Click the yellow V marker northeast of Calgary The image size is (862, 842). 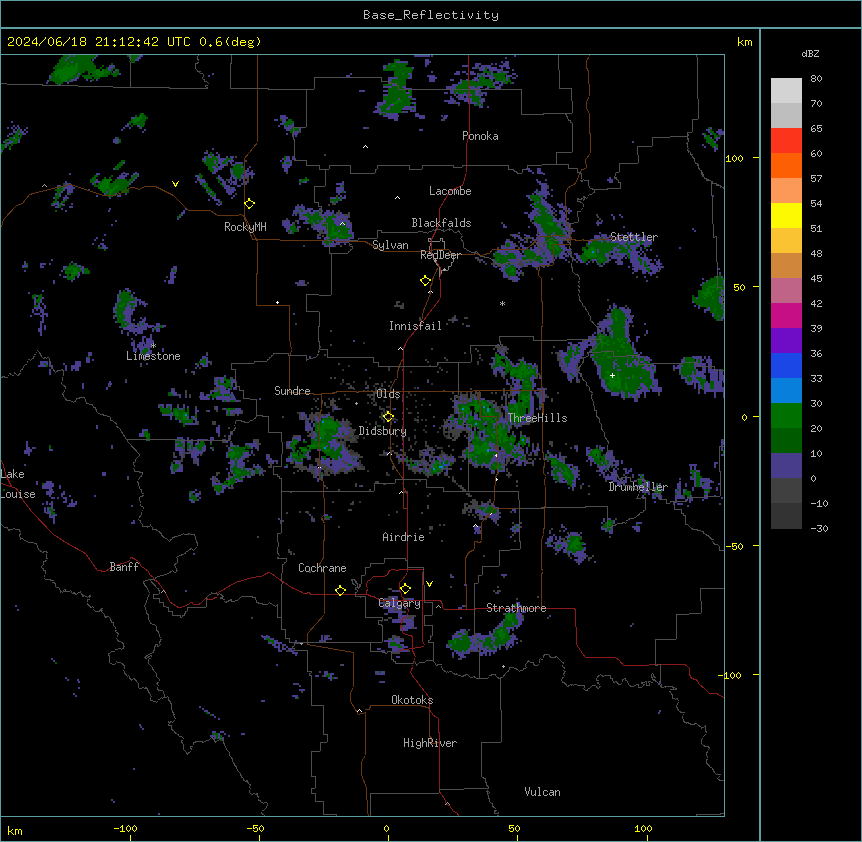(429, 584)
